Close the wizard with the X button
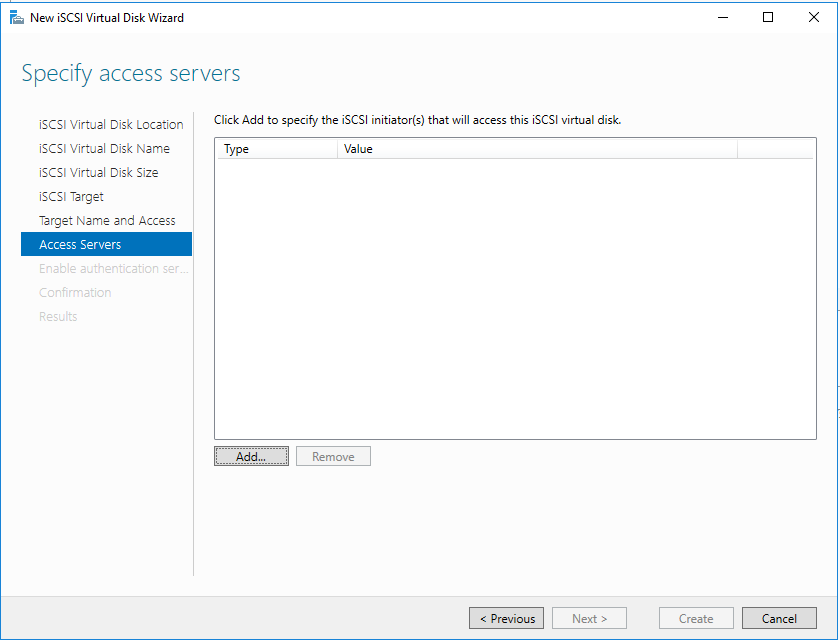The image size is (840, 640). [x=814, y=17]
